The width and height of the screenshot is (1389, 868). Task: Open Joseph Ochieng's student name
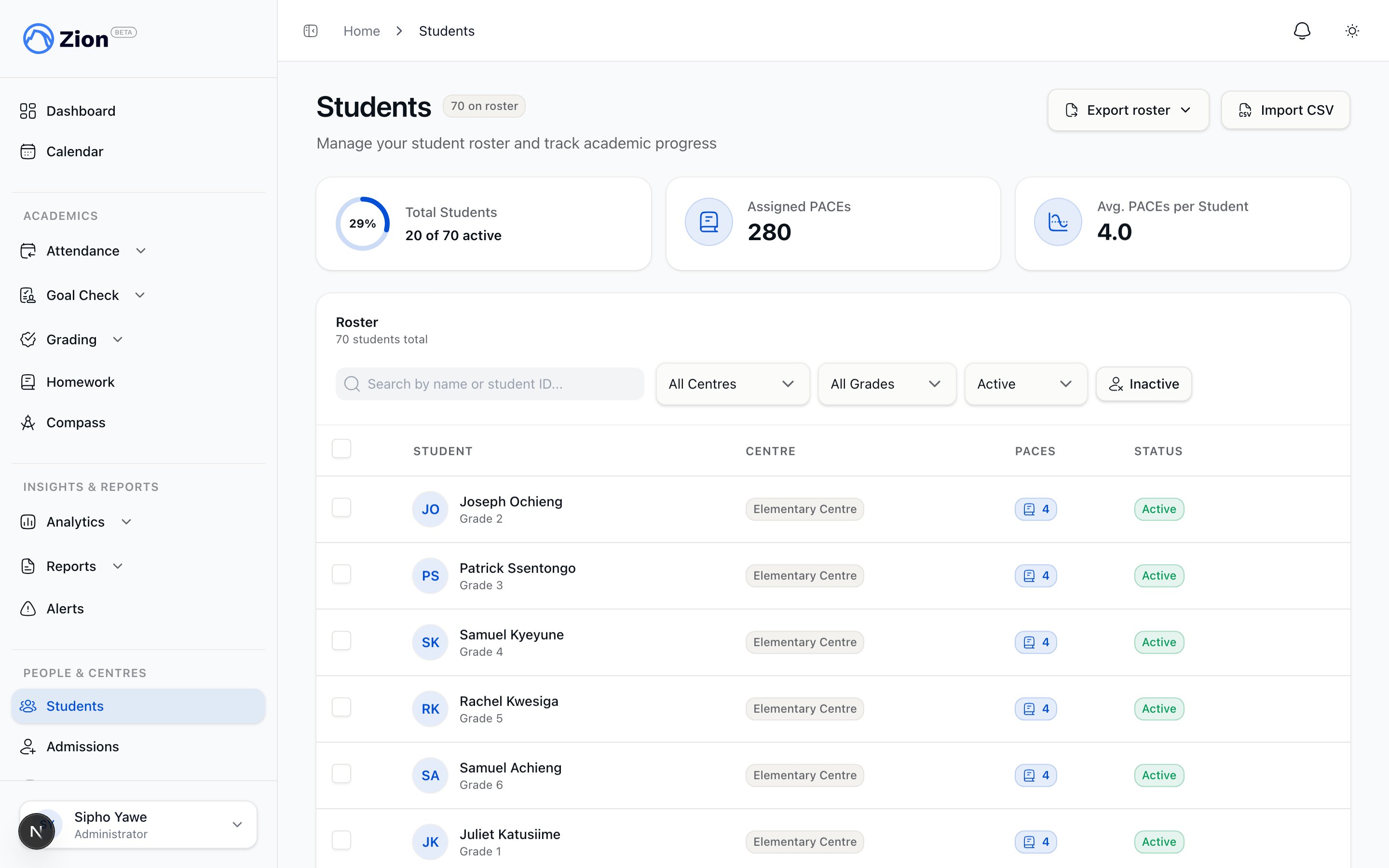tap(511, 502)
